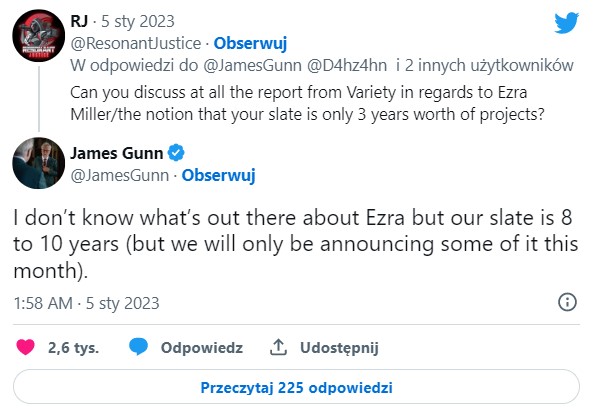The image size is (593, 417).
Task: Open the @ResonantJustice handle
Action: click(x=136, y=43)
